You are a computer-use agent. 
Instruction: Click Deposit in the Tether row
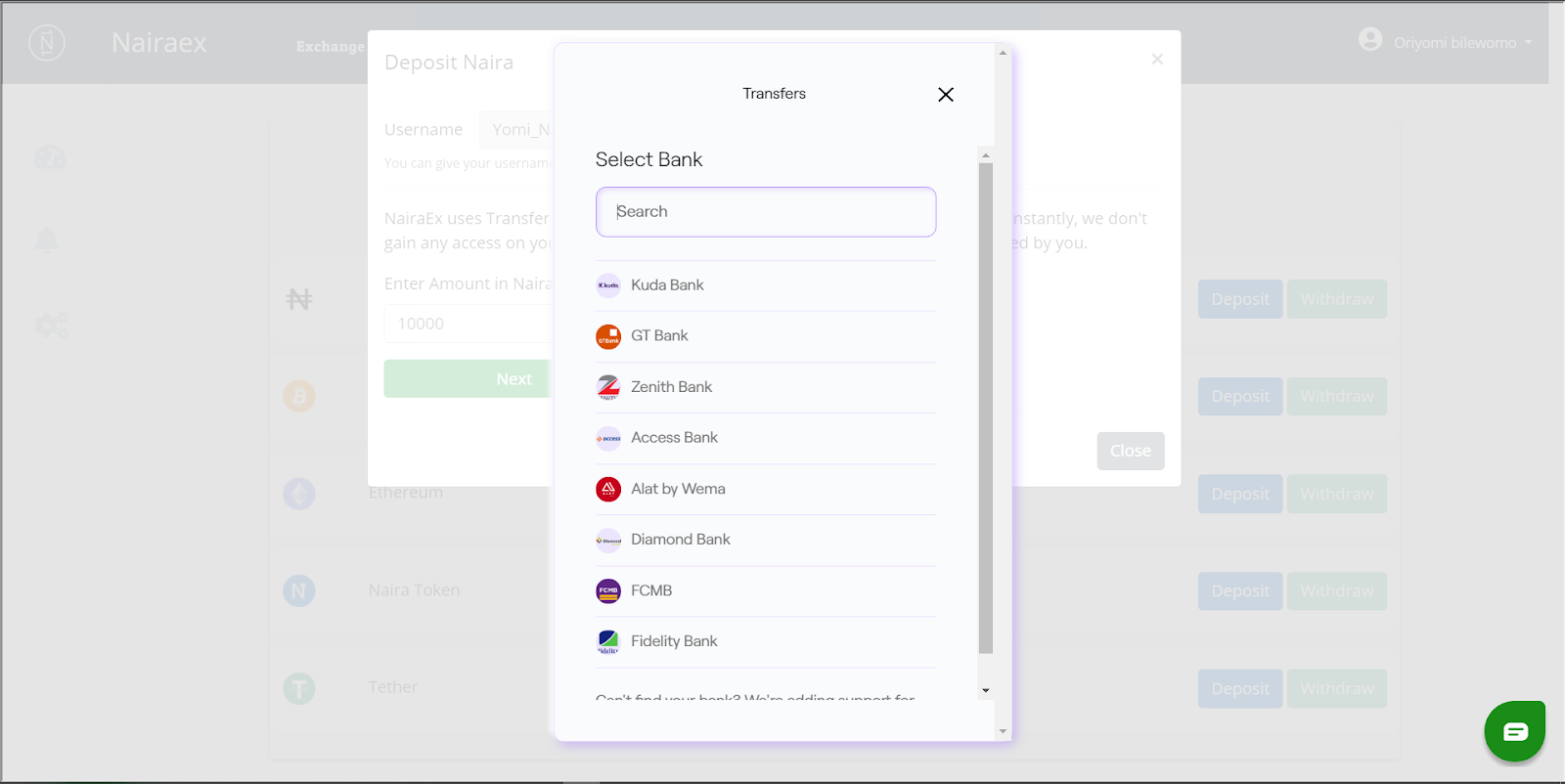1240,688
